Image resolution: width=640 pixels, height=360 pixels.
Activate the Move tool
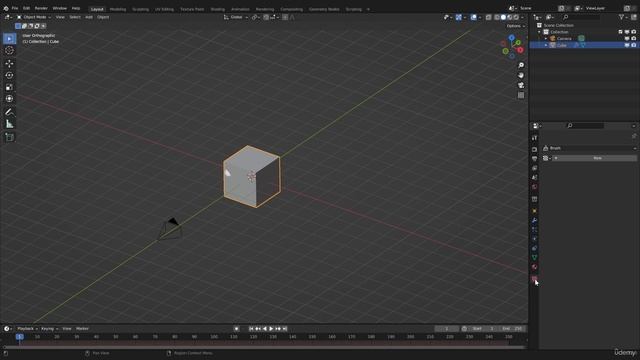coord(9,63)
